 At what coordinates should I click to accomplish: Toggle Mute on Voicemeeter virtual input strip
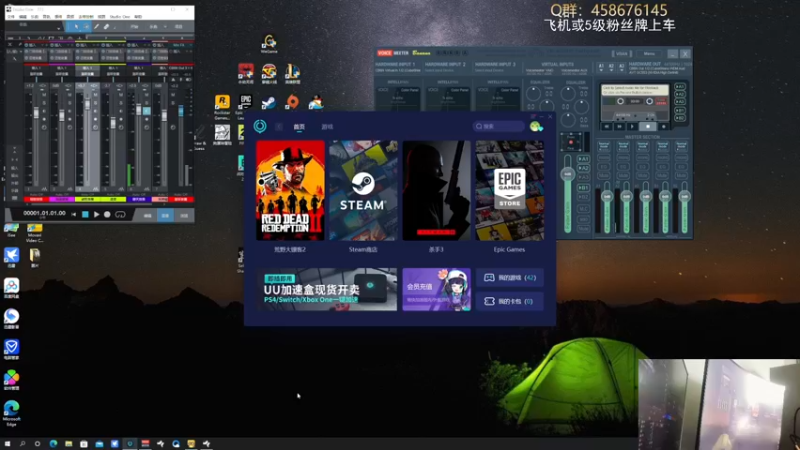click(583, 229)
